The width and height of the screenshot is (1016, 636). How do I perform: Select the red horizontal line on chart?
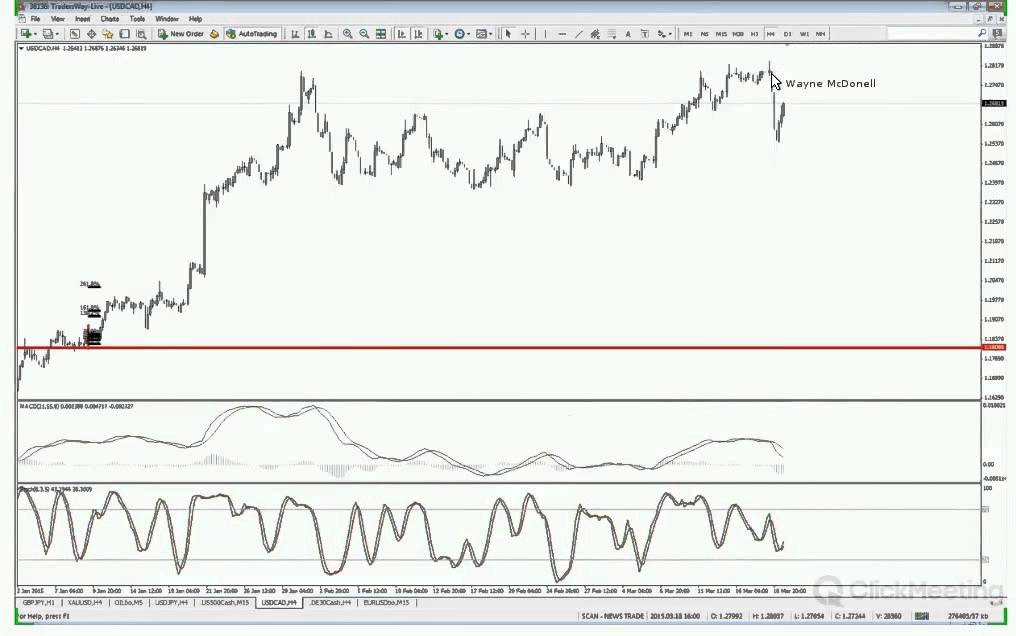(x=499, y=348)
